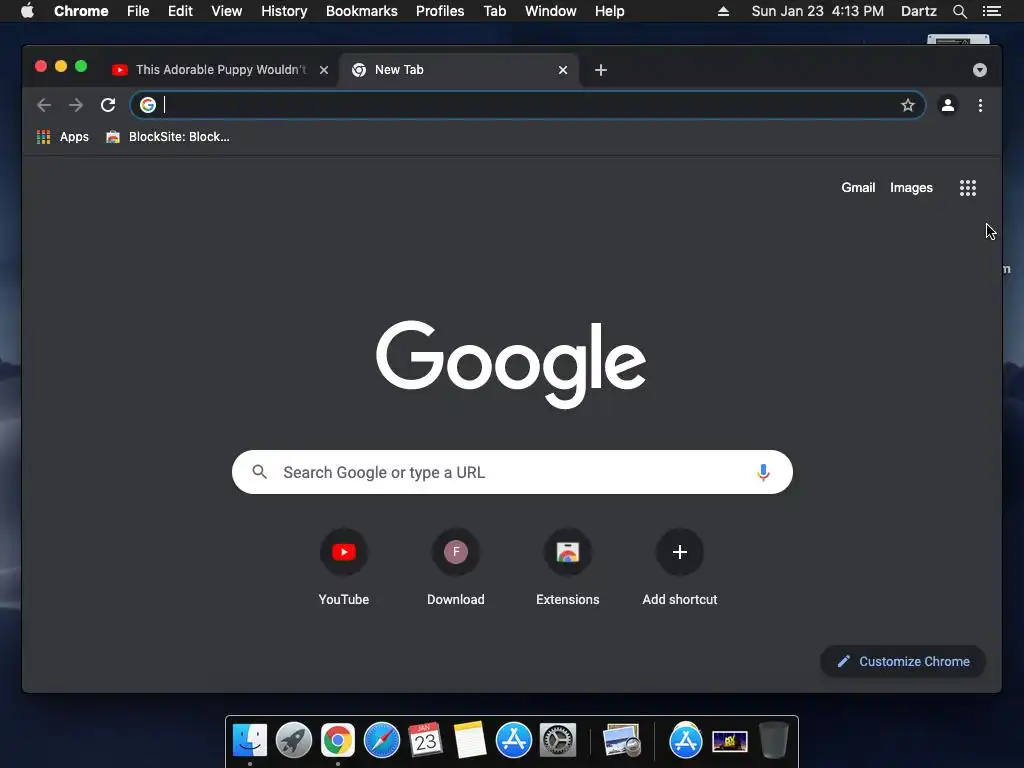Open the tab search dropdown arrow
The width and height of the screenshot is (1024, 768).
tap(980, 70)
